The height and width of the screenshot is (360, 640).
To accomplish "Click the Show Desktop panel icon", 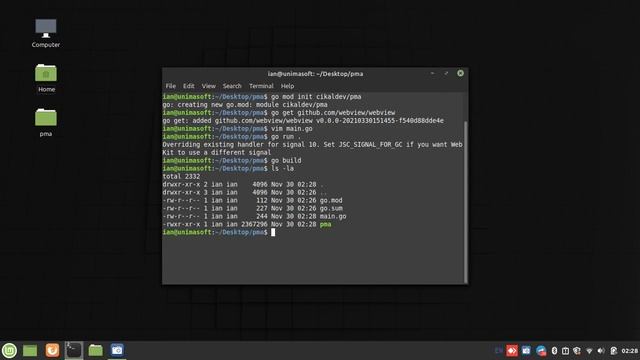I will (30, 350).
